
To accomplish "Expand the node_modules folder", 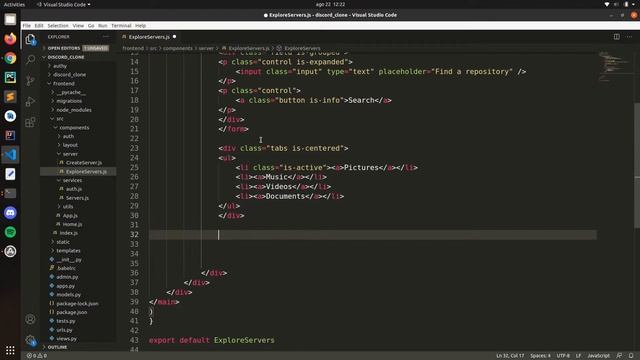I will pos(73,110).
